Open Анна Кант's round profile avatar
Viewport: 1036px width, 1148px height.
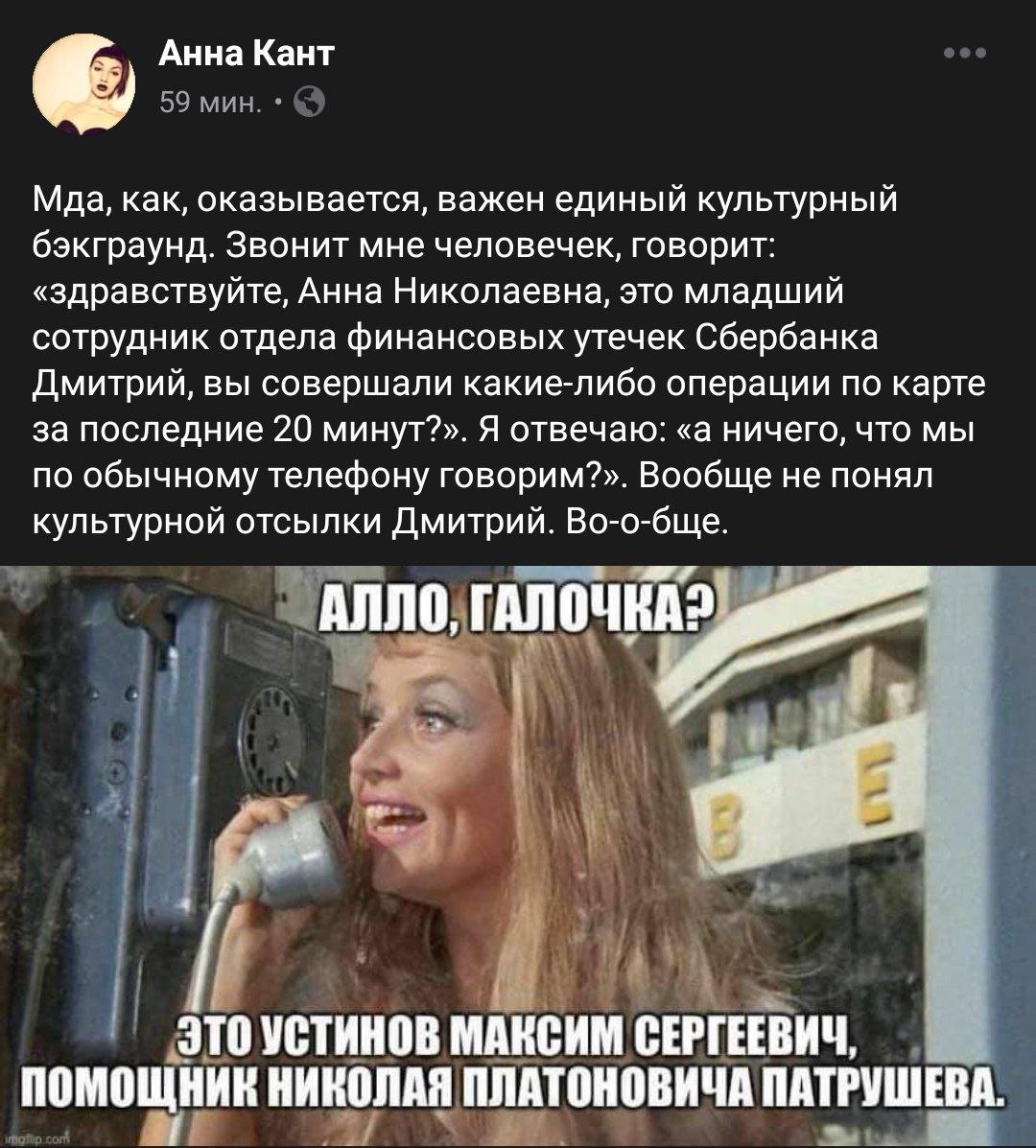tap(84, 84)
